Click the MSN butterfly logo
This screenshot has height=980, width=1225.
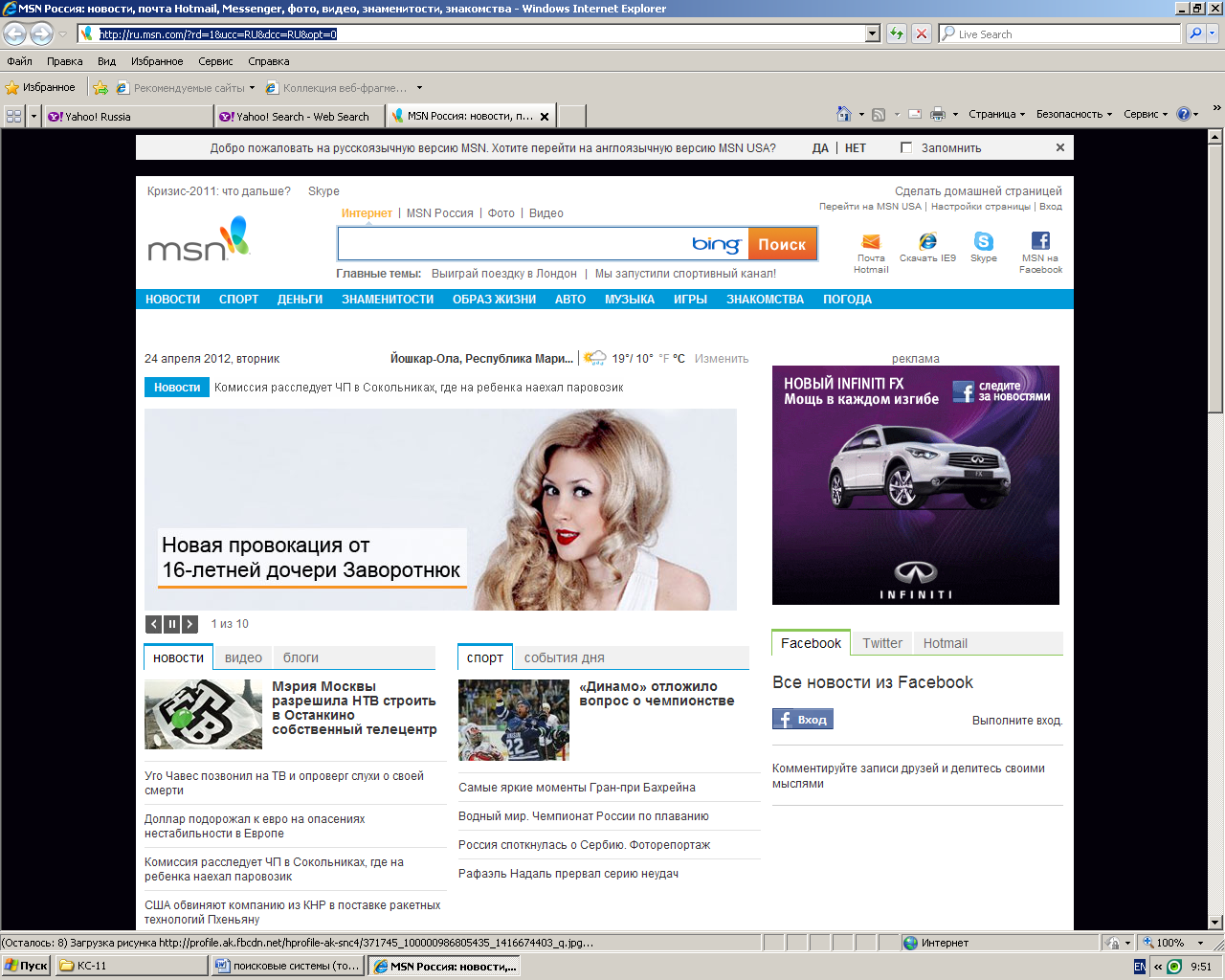(x=198, y=239)
